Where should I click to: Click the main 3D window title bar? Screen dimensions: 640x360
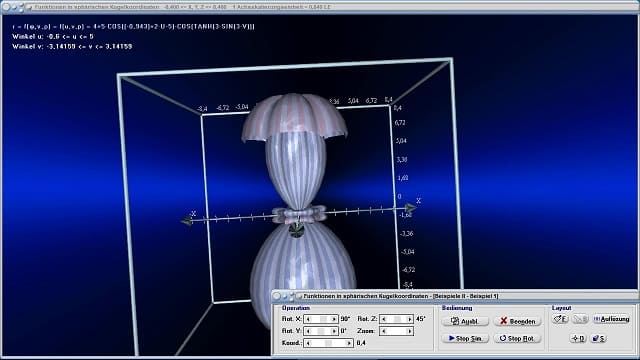[320, 7]
